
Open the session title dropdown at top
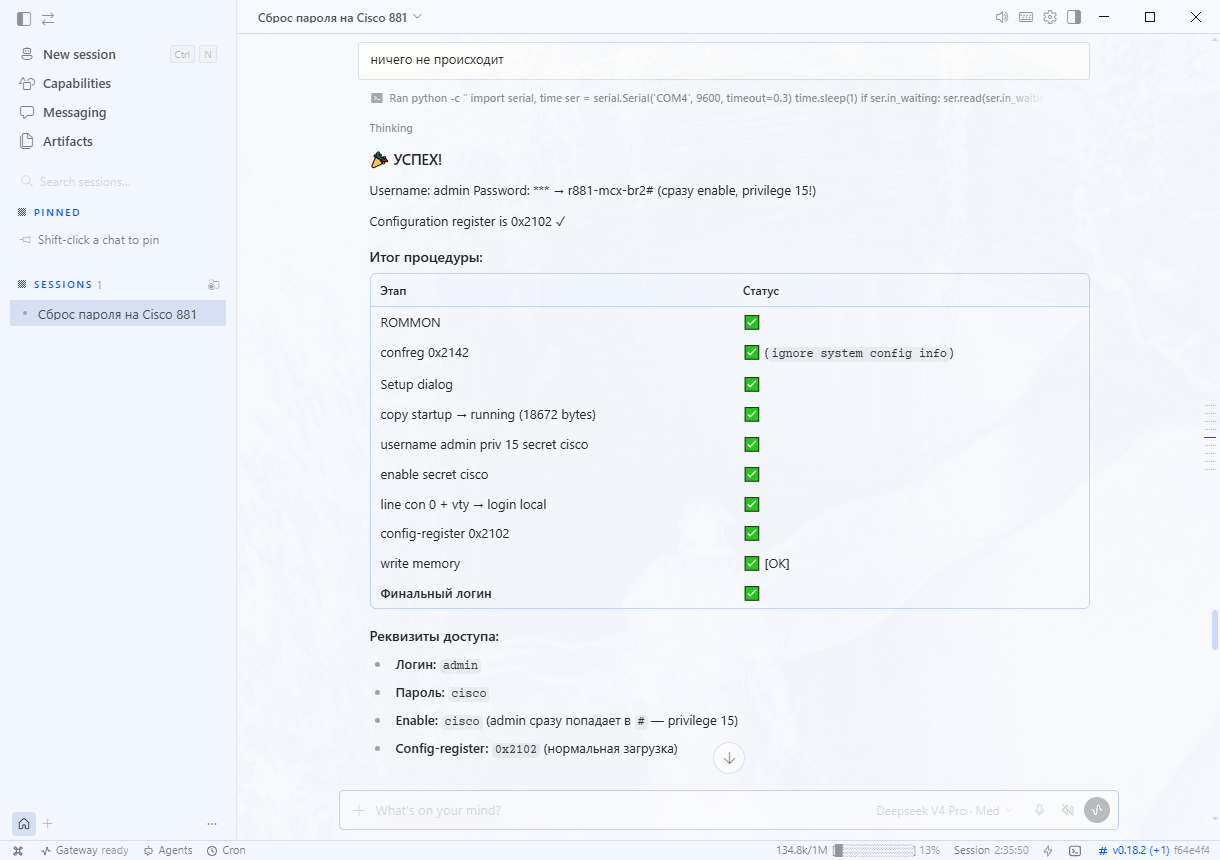pos(340,17)
